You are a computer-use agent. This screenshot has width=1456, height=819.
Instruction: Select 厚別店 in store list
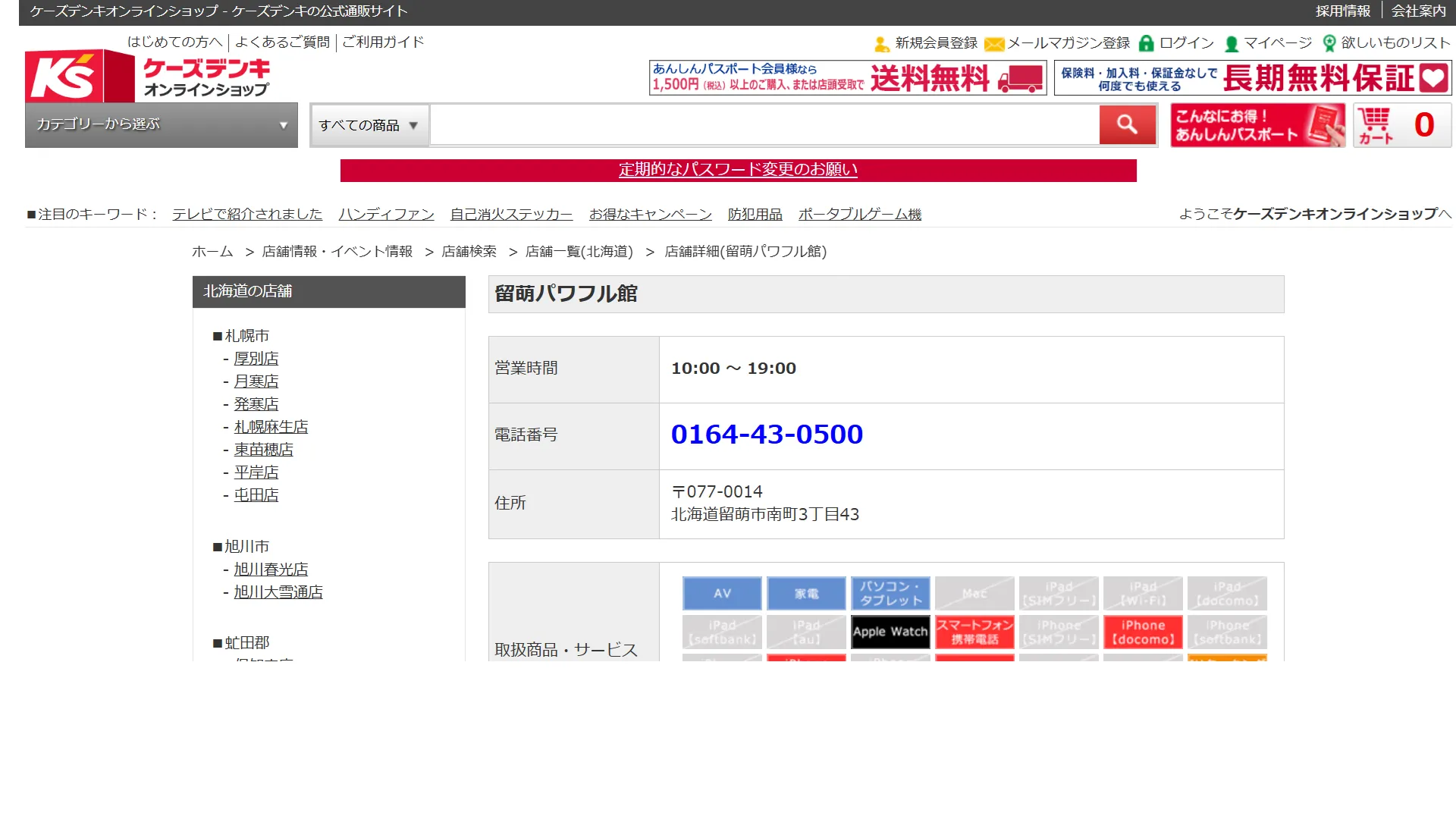pos(256,359)
